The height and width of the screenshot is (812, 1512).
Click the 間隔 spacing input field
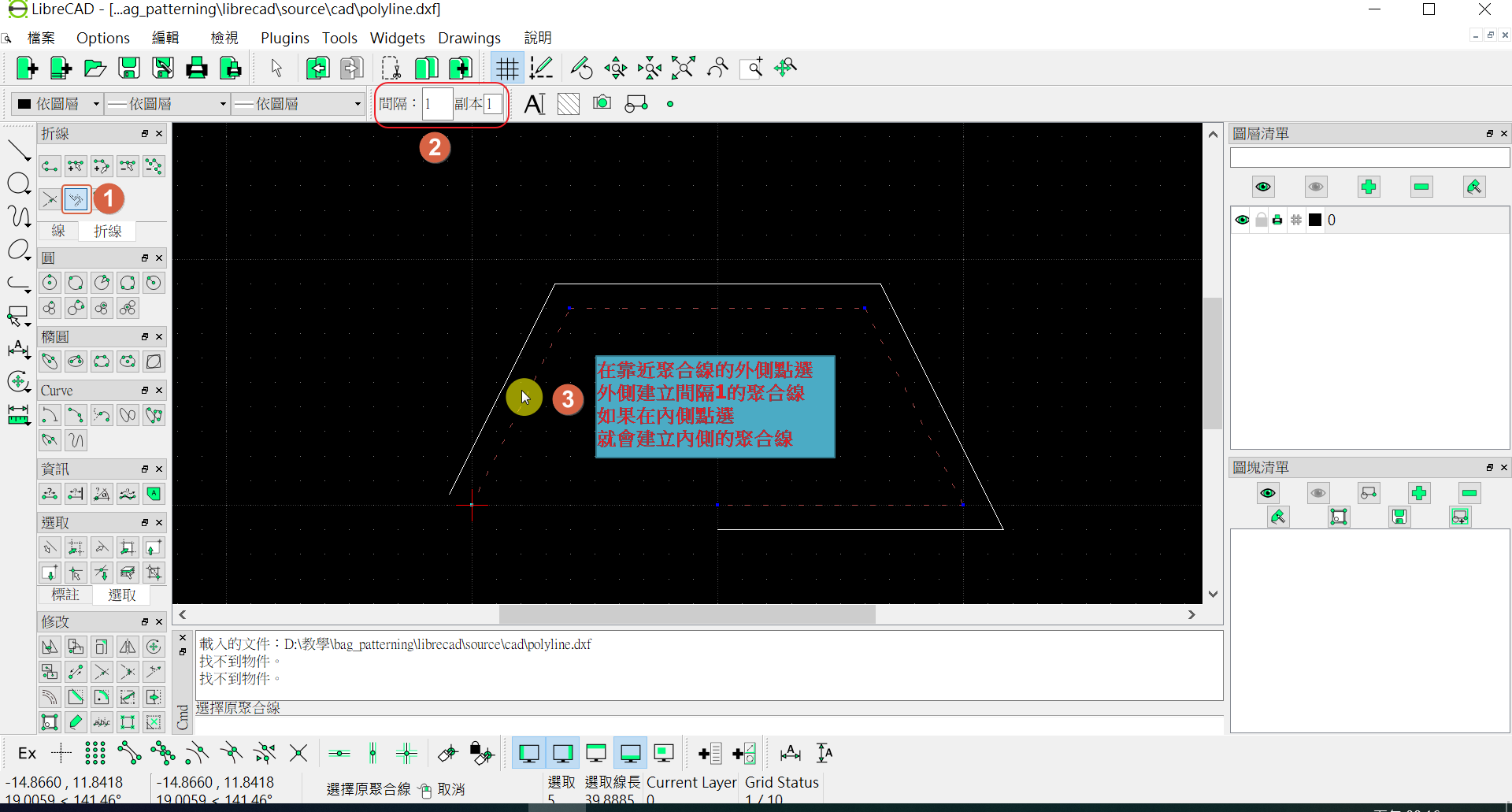point(437,104)
